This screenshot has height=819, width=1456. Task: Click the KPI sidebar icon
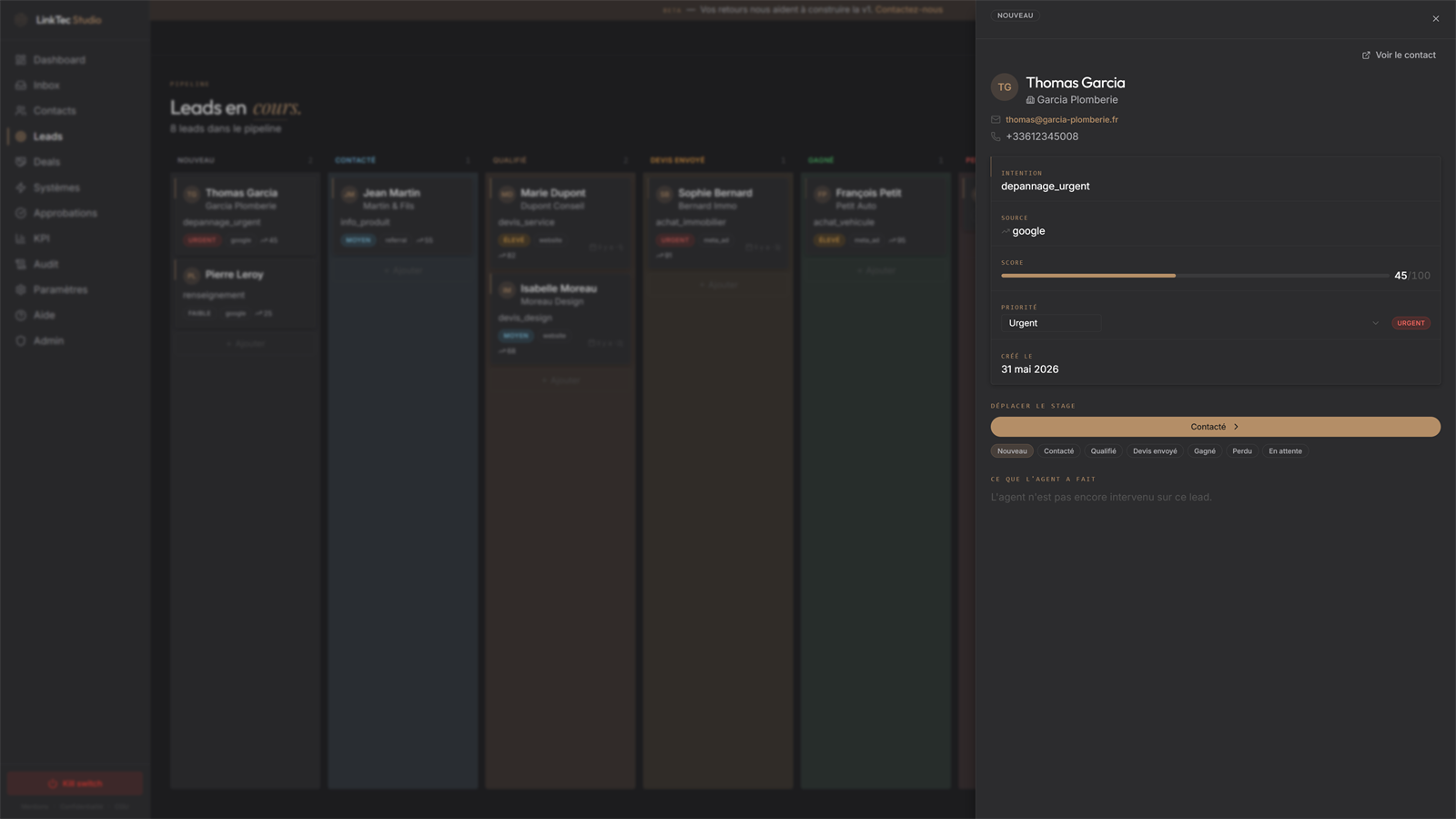coord(21,238)
